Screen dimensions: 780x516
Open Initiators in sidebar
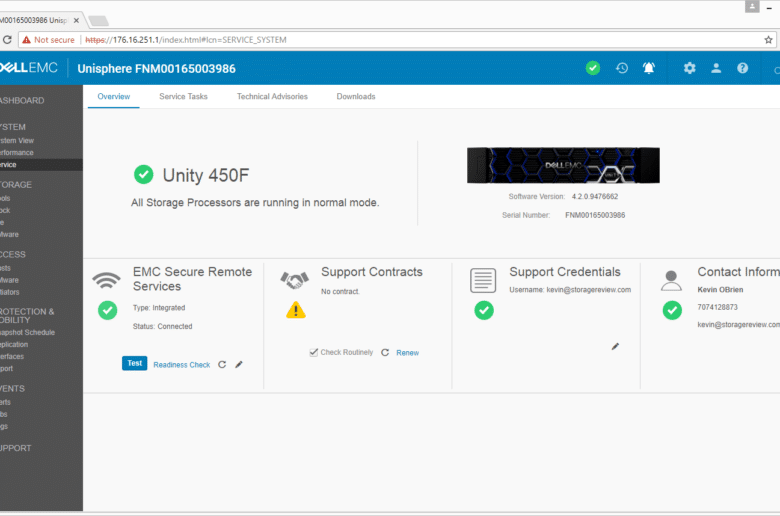pyautogui.click(x=9, y=292)
